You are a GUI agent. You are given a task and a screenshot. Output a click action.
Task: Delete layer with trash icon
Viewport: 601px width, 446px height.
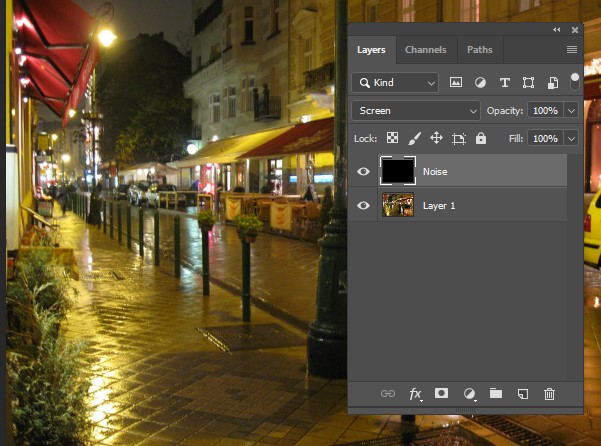[x=549, y=394]
